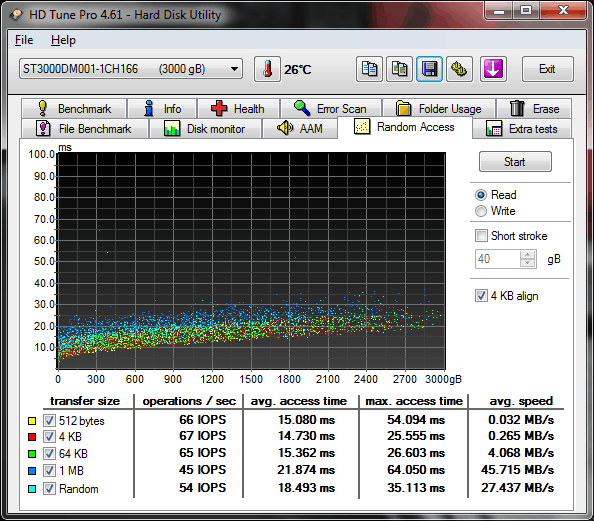This screenshot has height=521, width=594.
Task: Click the Exit button
Action: [547, 69]
